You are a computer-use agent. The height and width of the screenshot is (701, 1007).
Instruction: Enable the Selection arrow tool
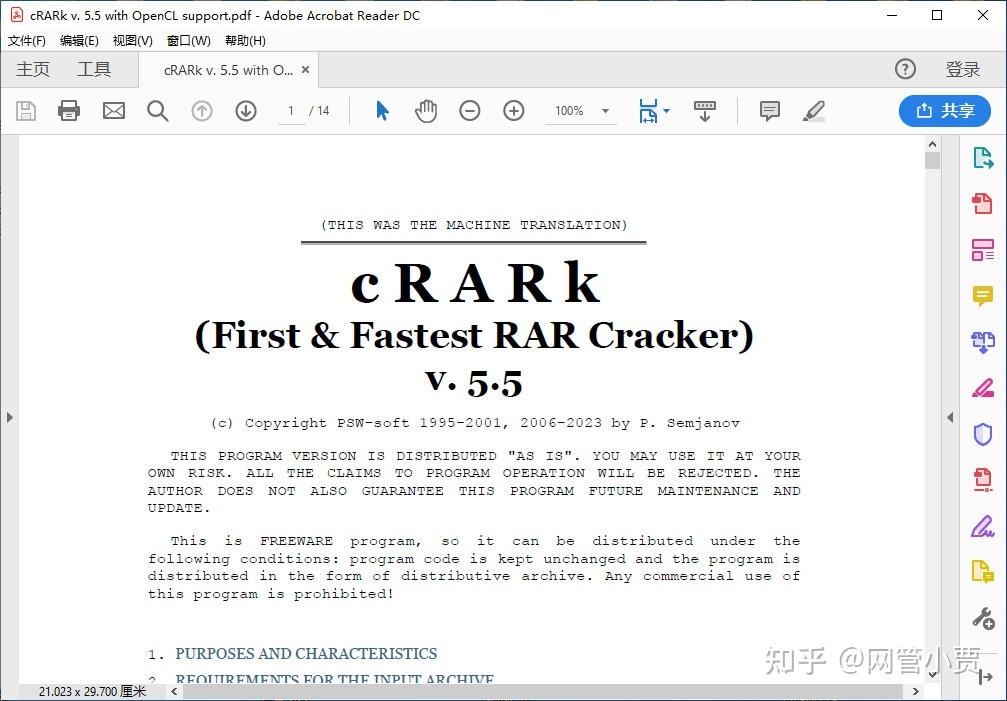pos(381,110)
